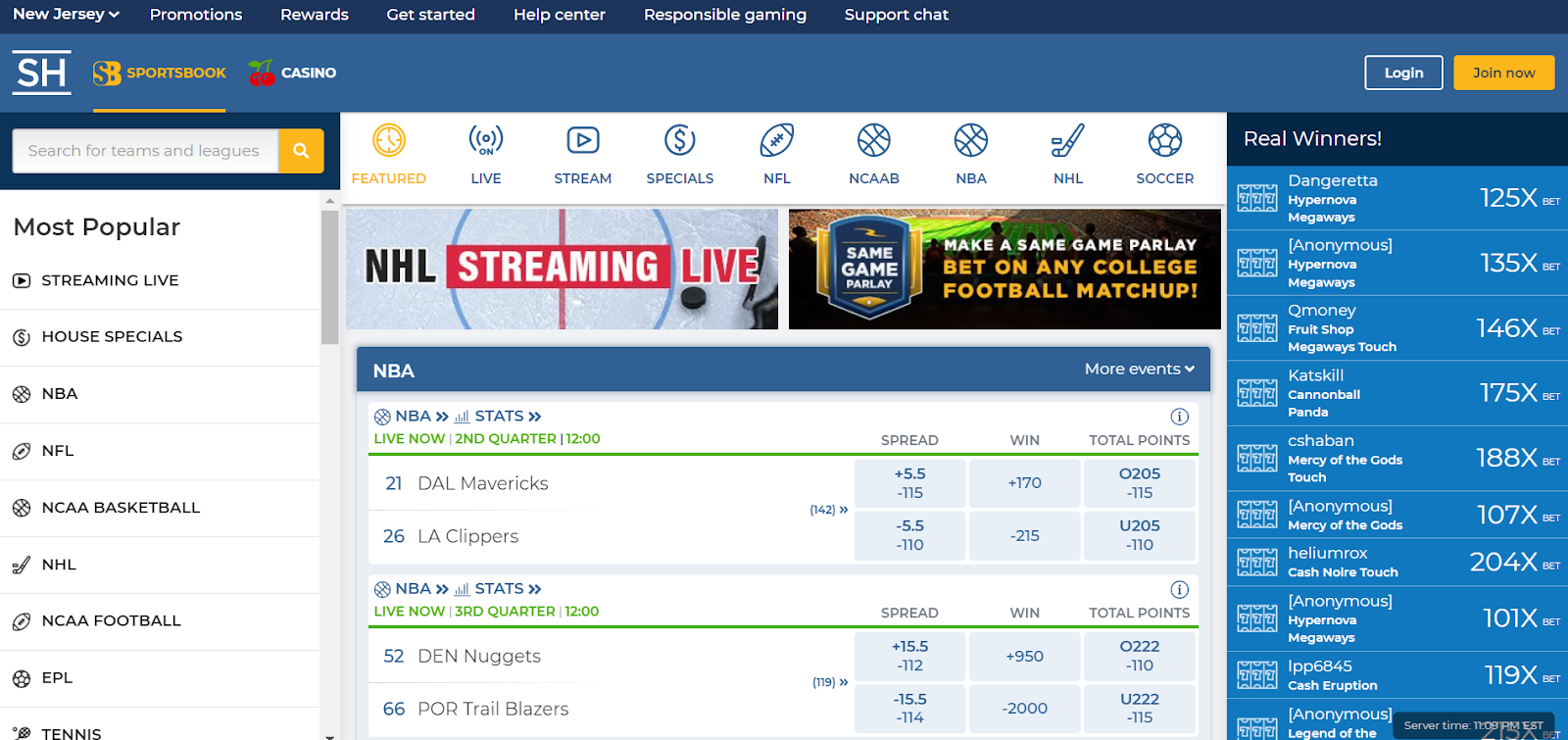Select the Stream play icon

[583, 140]
